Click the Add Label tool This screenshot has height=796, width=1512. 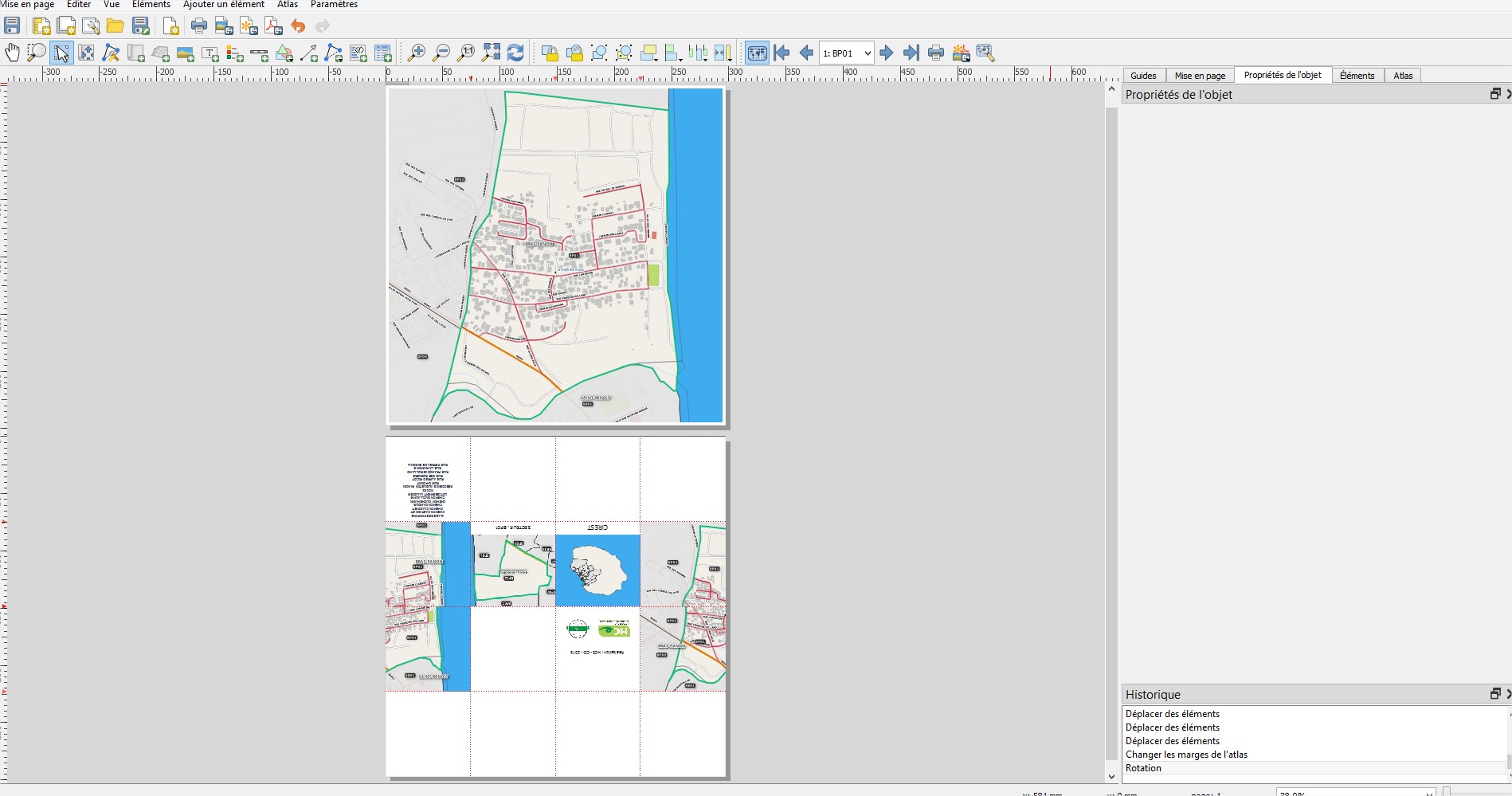210,53
